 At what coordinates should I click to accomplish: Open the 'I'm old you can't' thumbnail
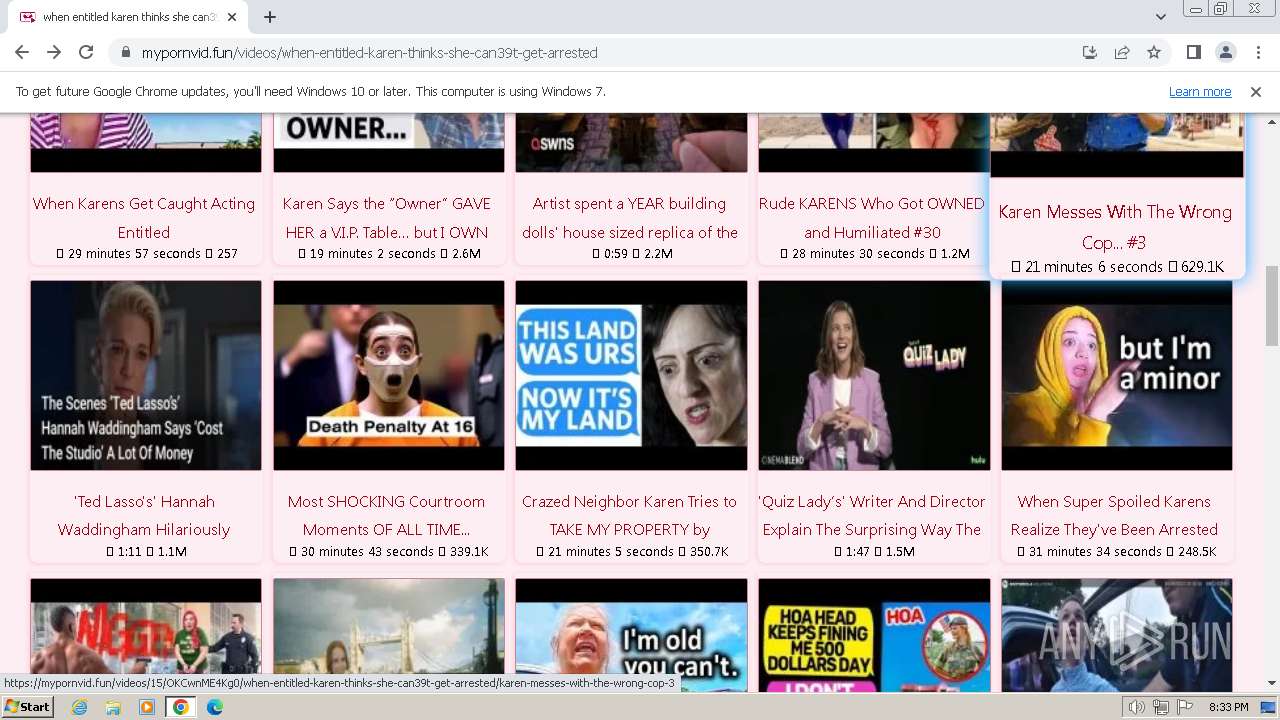[631, 635]
